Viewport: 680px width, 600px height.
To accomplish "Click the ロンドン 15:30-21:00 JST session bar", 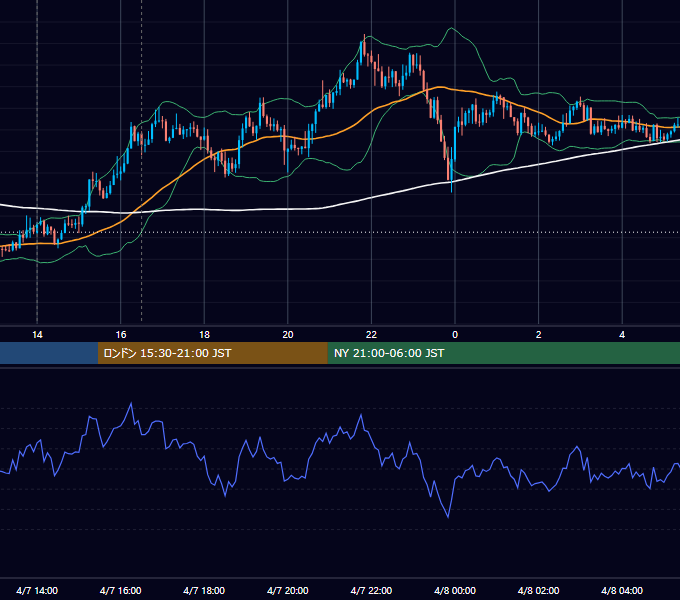I will pos(212,353).
